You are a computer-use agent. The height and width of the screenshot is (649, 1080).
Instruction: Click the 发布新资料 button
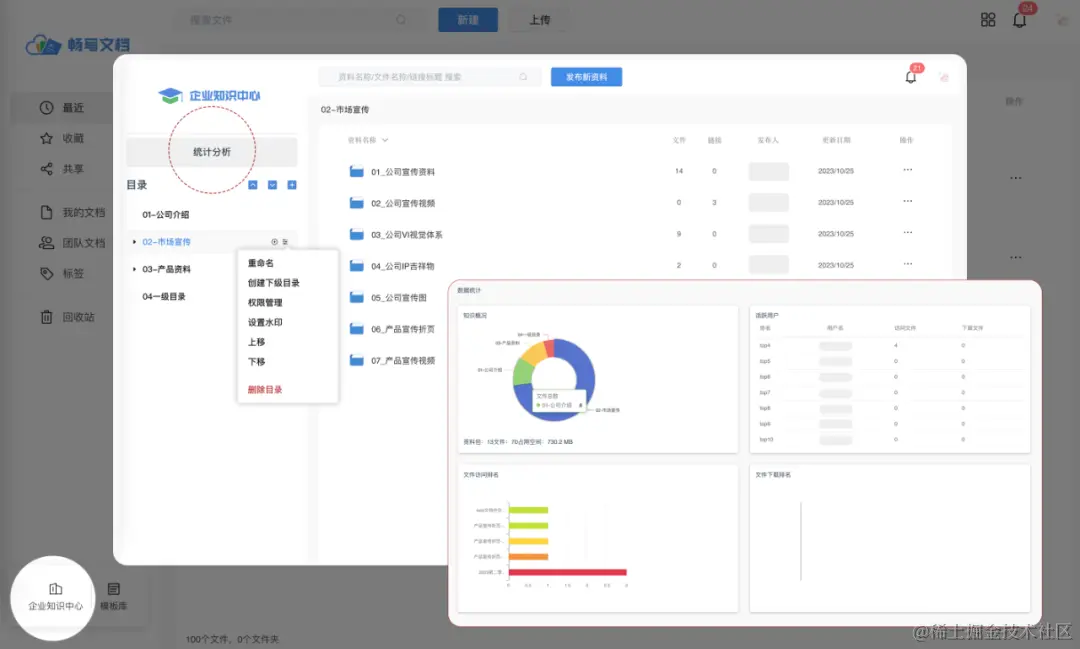click(586, 77)
